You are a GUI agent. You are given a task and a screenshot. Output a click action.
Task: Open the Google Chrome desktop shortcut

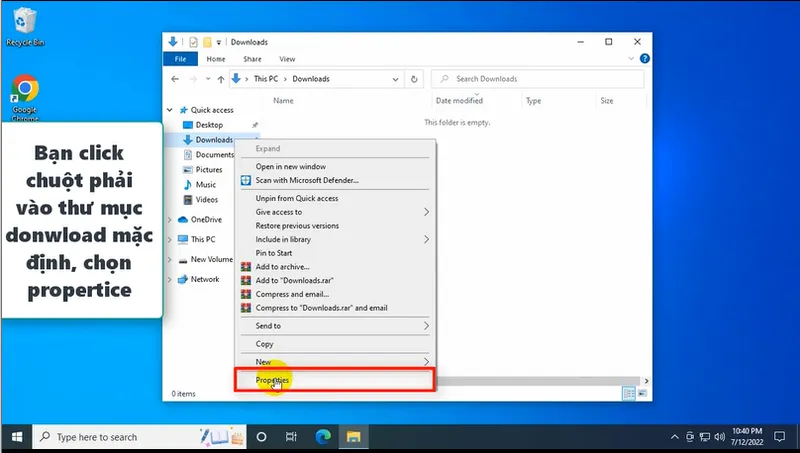(x=24, y=98)
